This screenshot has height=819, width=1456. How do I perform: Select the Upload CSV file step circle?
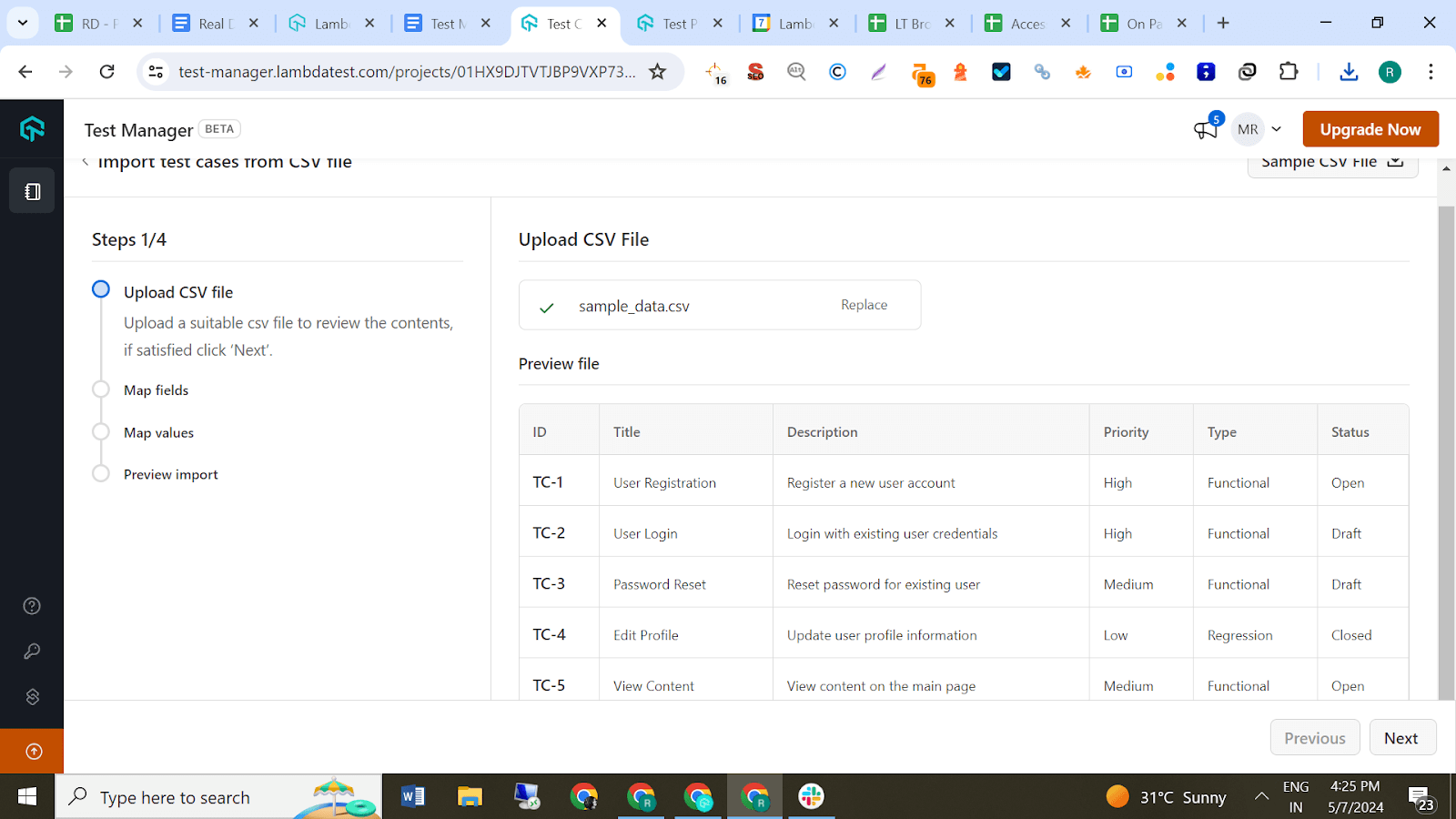click(101, 289)
